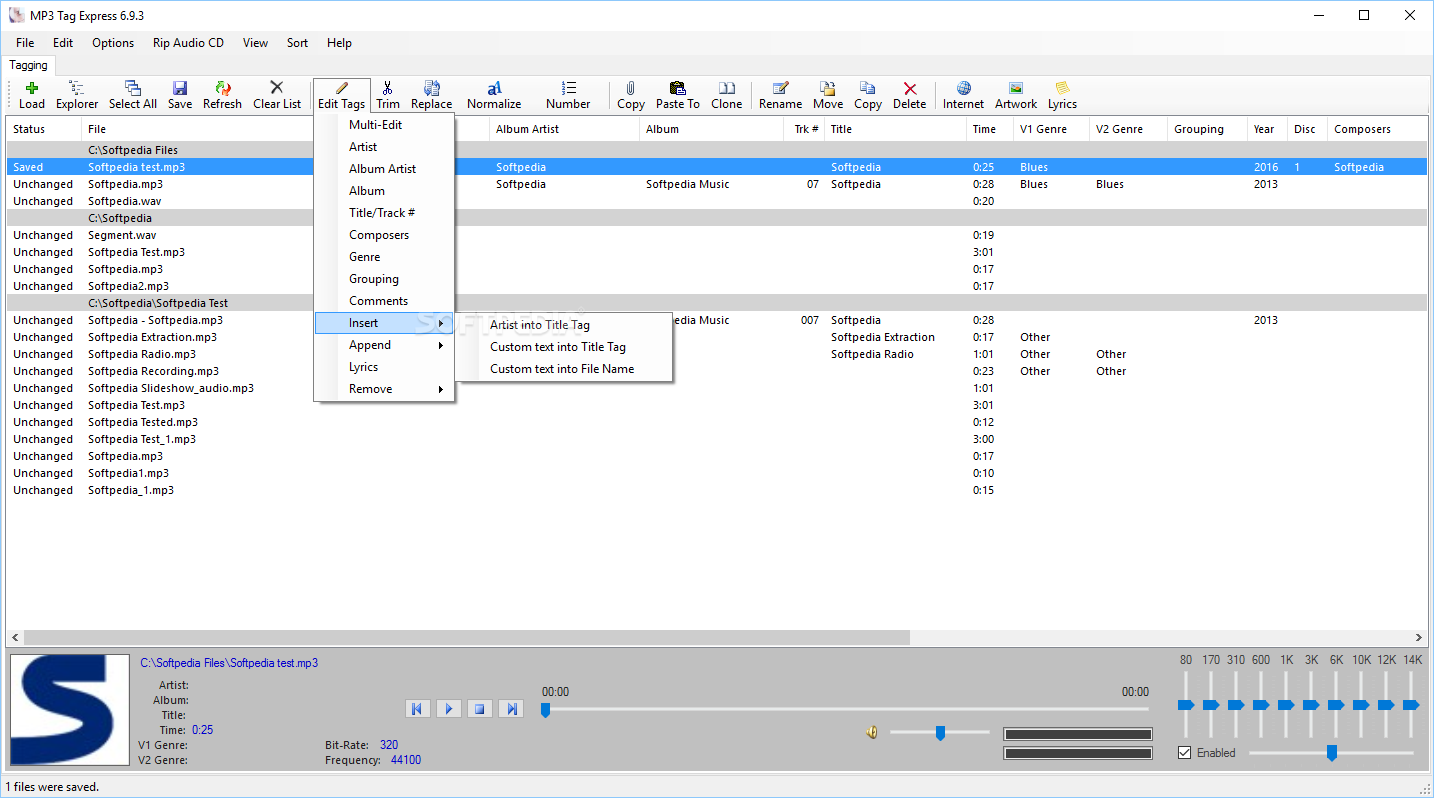The image size is (1434, 798).
Task: Click the Normalize text icon
Action: tap(494, 95)
